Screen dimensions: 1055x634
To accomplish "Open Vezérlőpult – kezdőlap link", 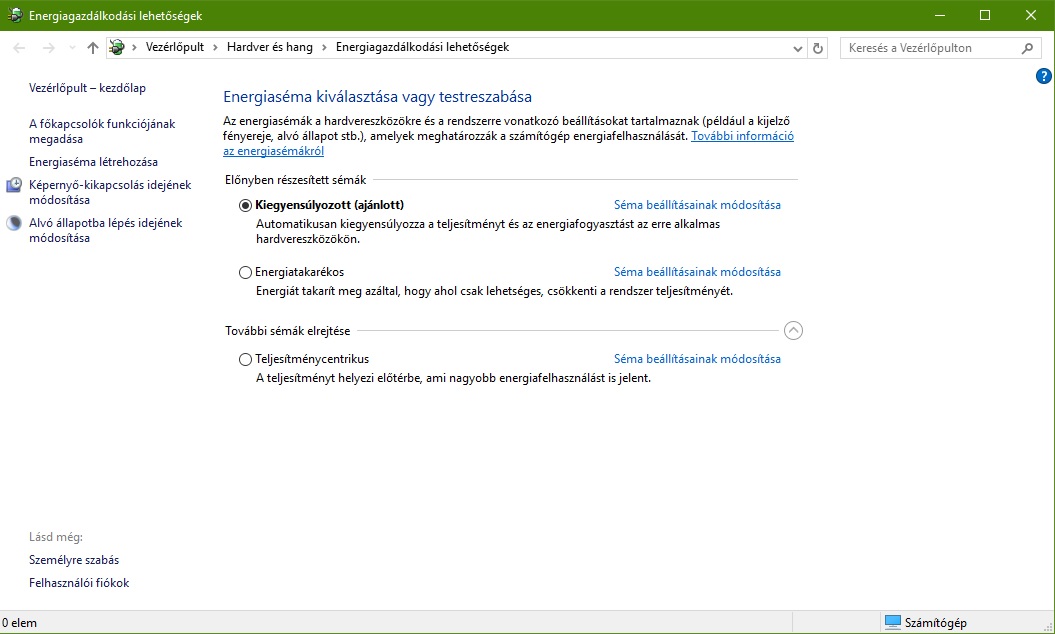I will pos(87,87).
